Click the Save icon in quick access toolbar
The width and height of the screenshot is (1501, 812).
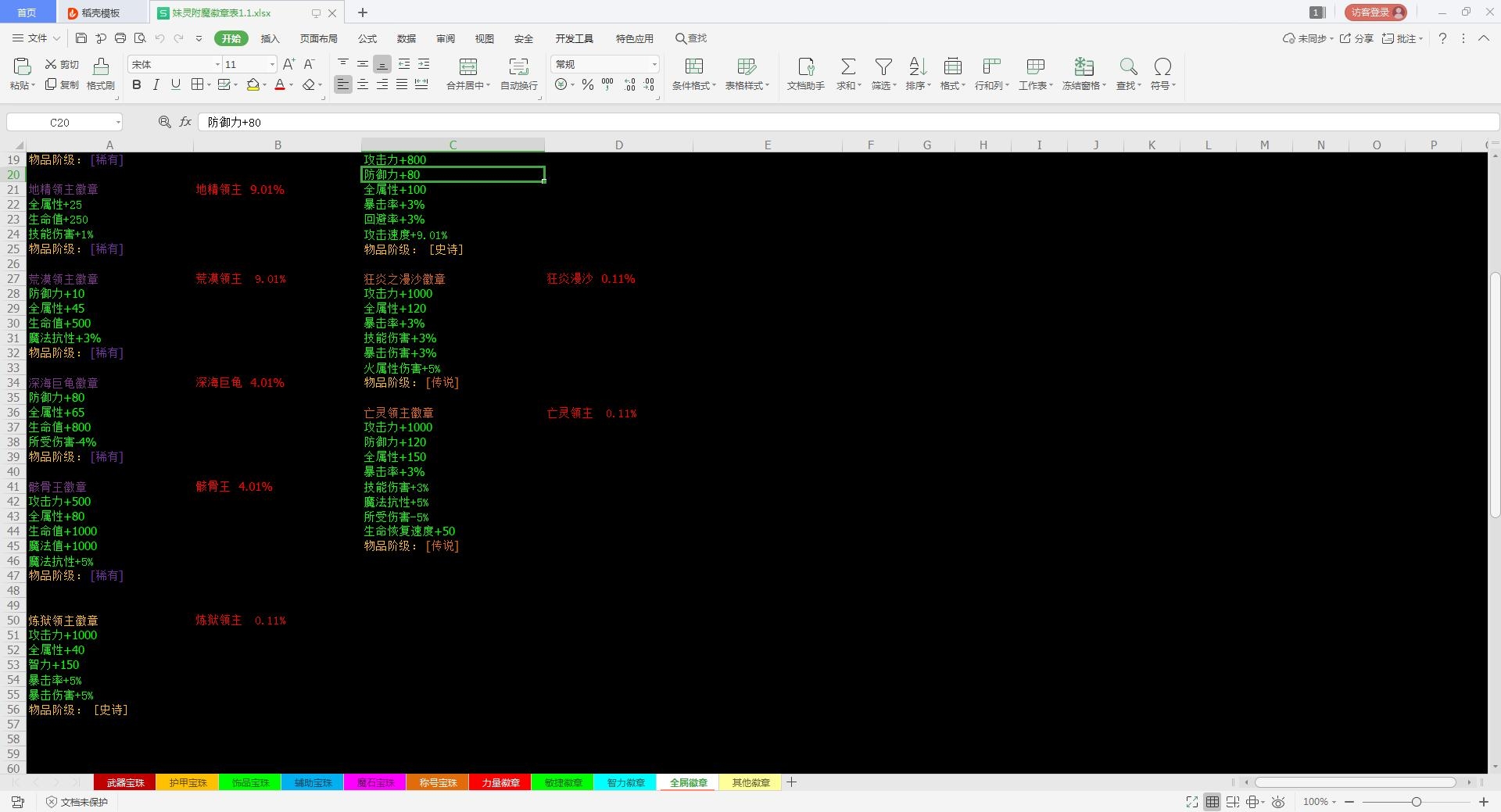[x=81, y=38]
